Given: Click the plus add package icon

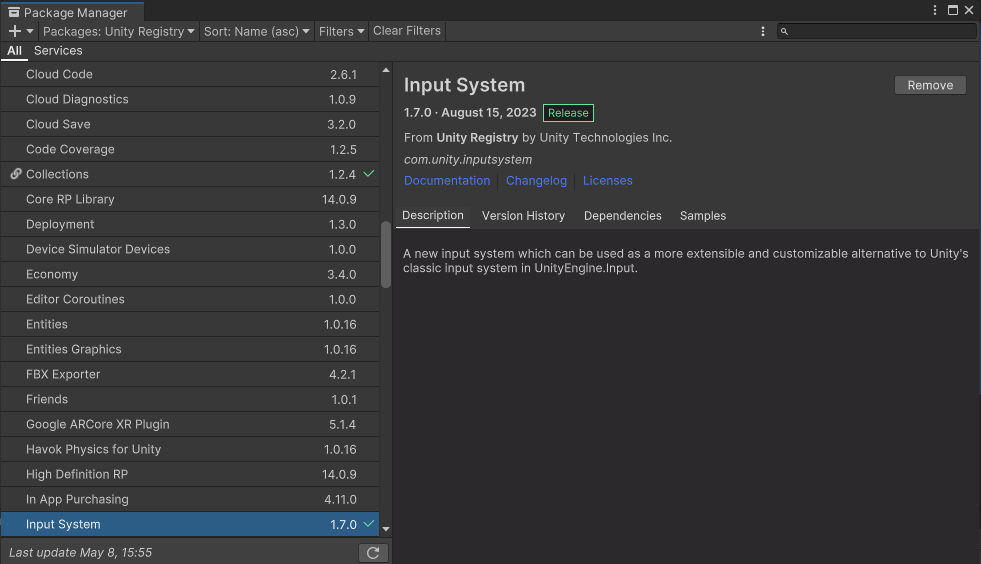Looking at the screenshot, I should pyautogui.click(x=15, y=31).
